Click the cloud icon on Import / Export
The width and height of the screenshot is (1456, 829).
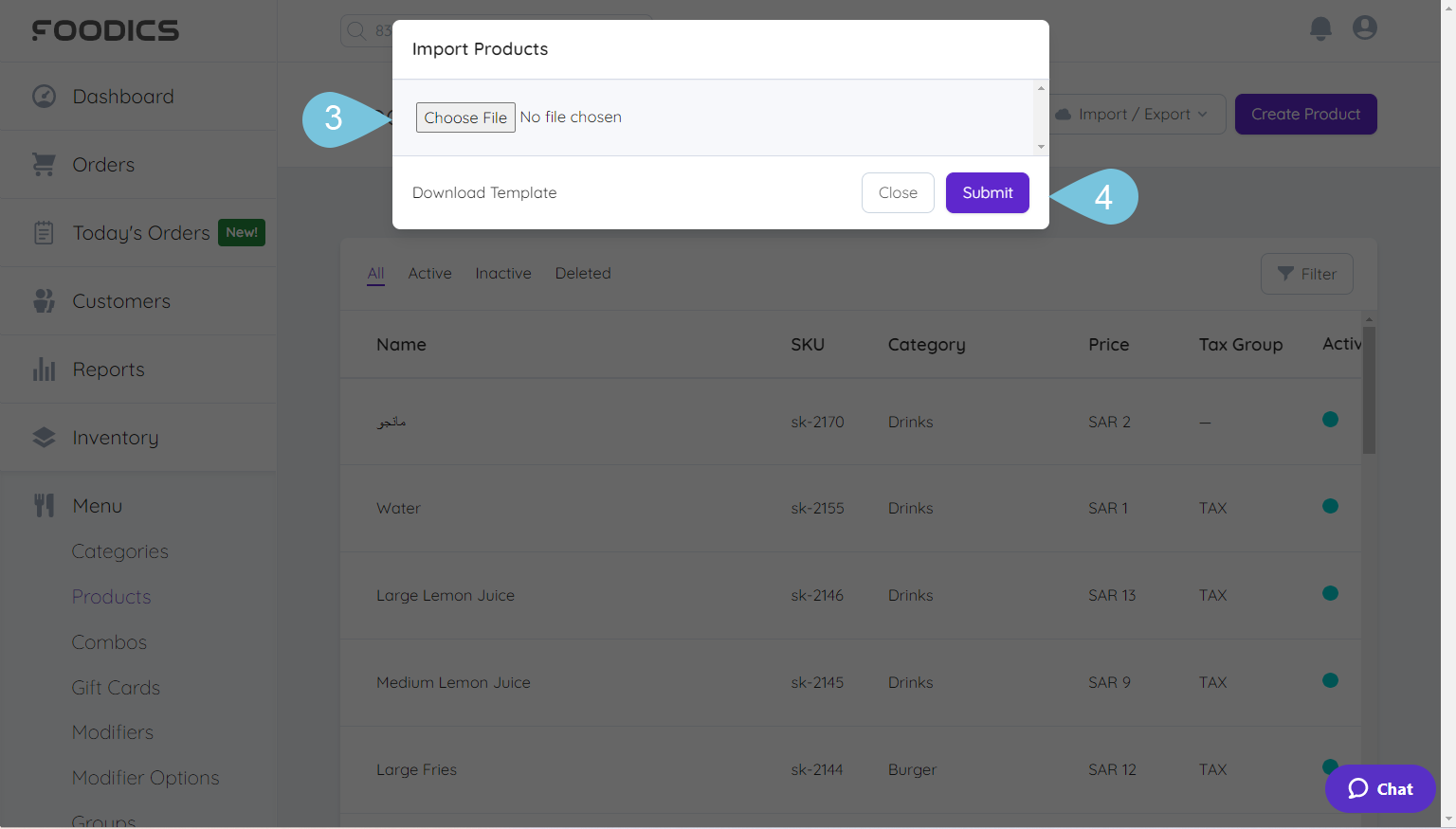1064,115
